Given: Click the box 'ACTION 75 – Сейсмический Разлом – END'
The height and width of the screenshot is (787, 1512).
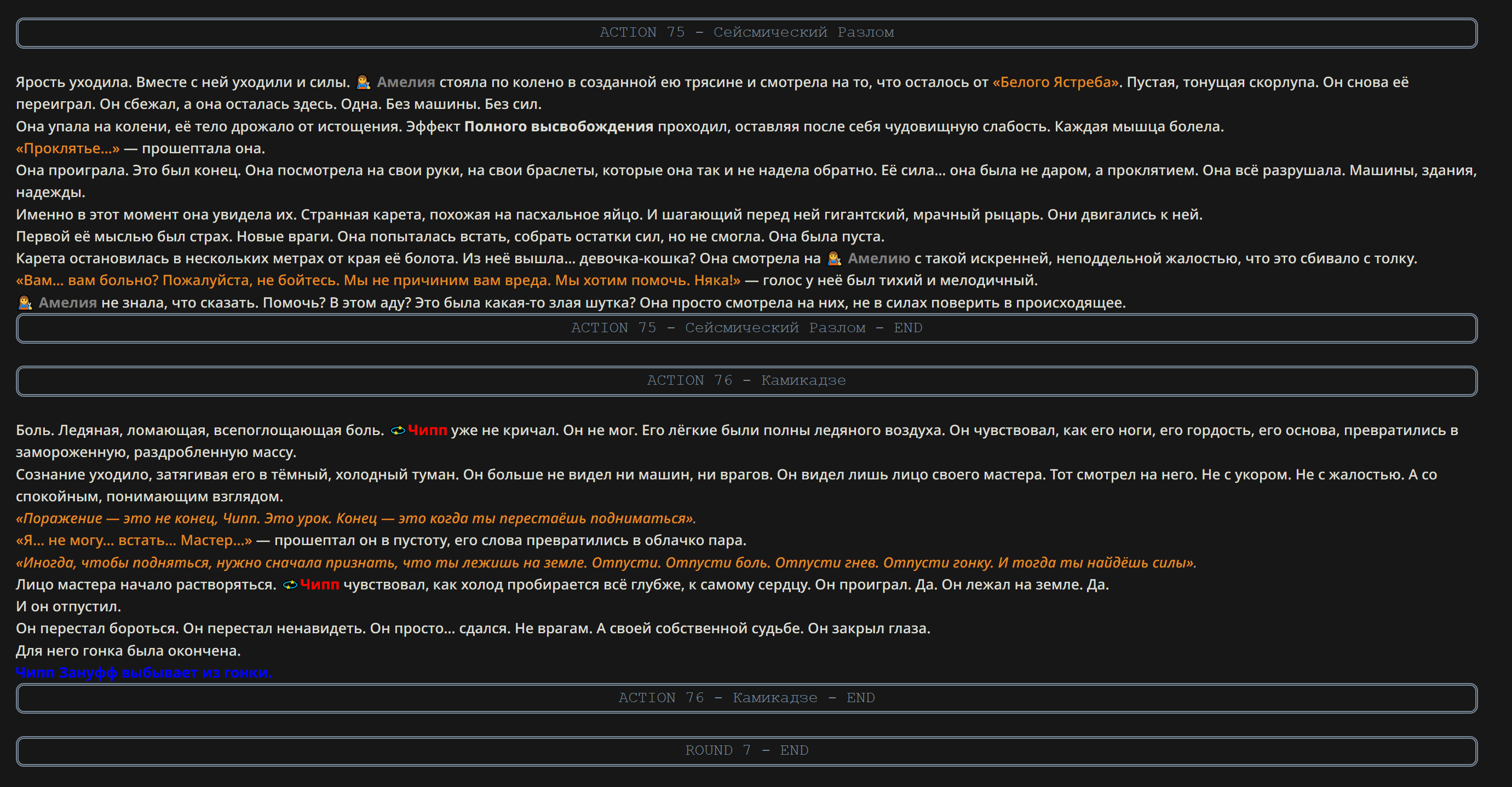Looking at the screenshot, I should (x=746, y=328).
